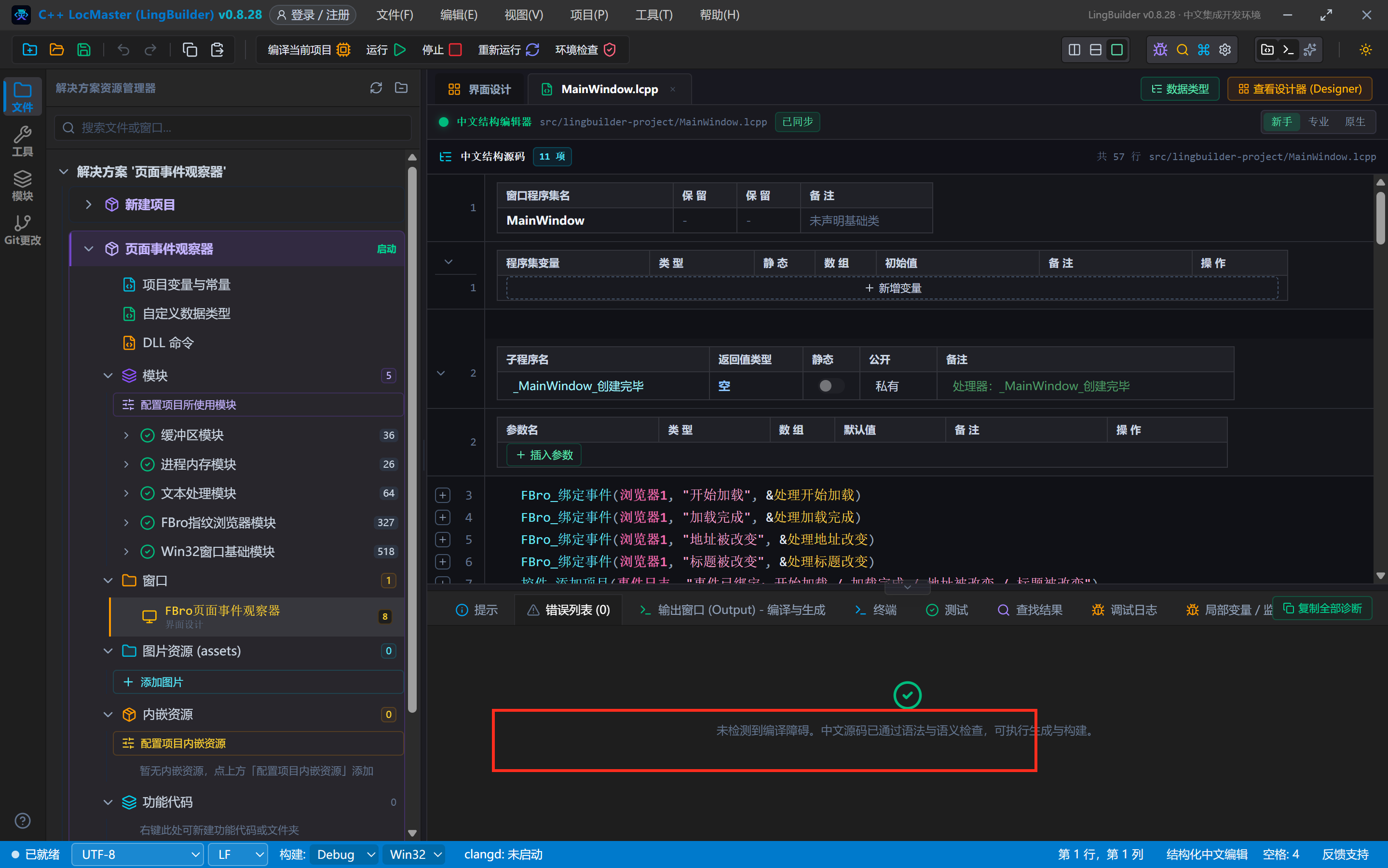Click the 查看设计器 (Designer) button

[1300, 89]
